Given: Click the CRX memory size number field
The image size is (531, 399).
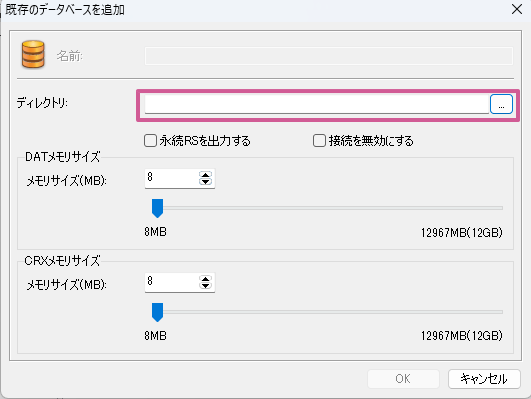Looking at the screenshot, I should pos(172,282).
